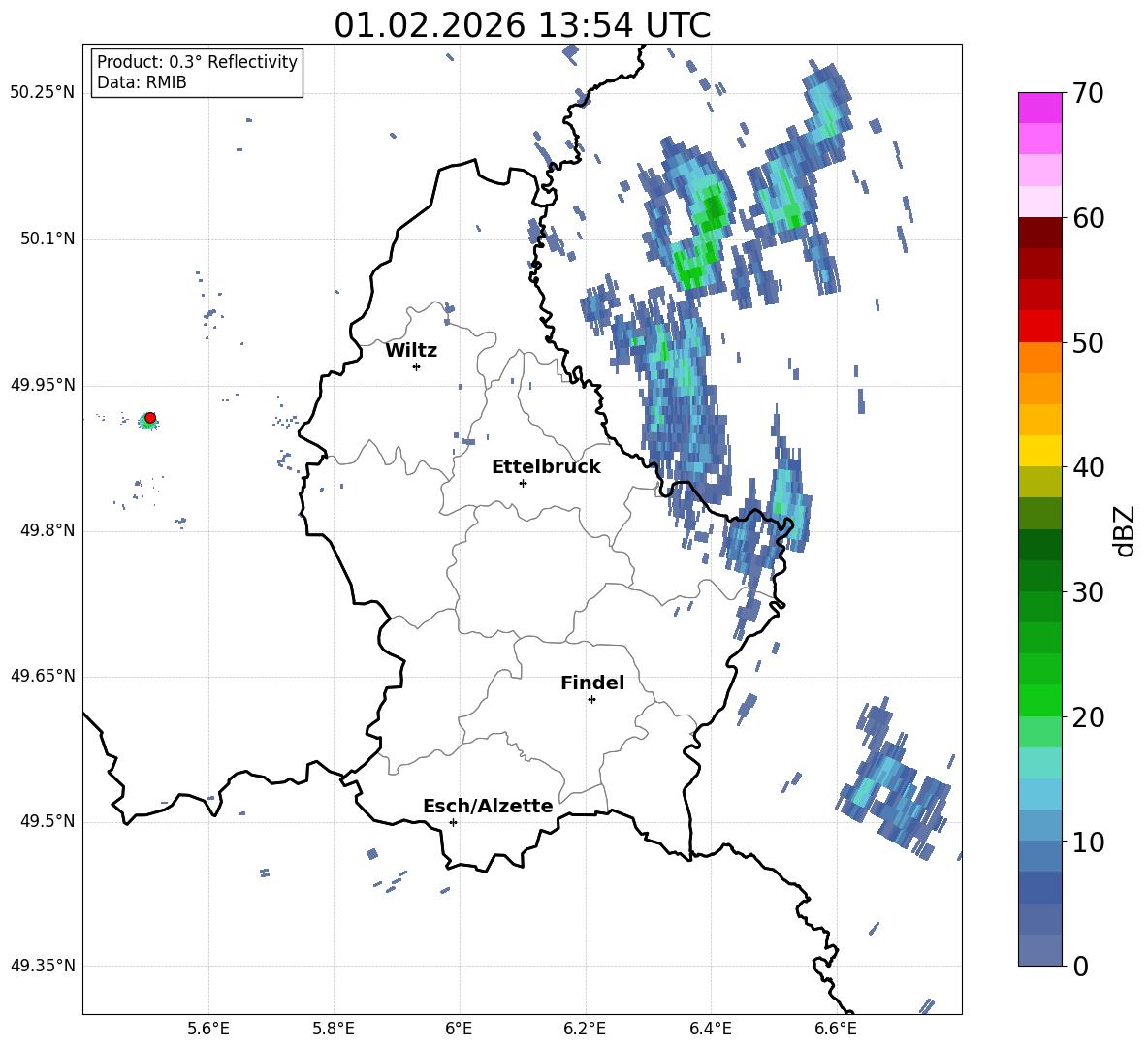Click the 5.6°E longitude label
The height and width of the screenshot is (1048, 1148).
point(208,1029)
